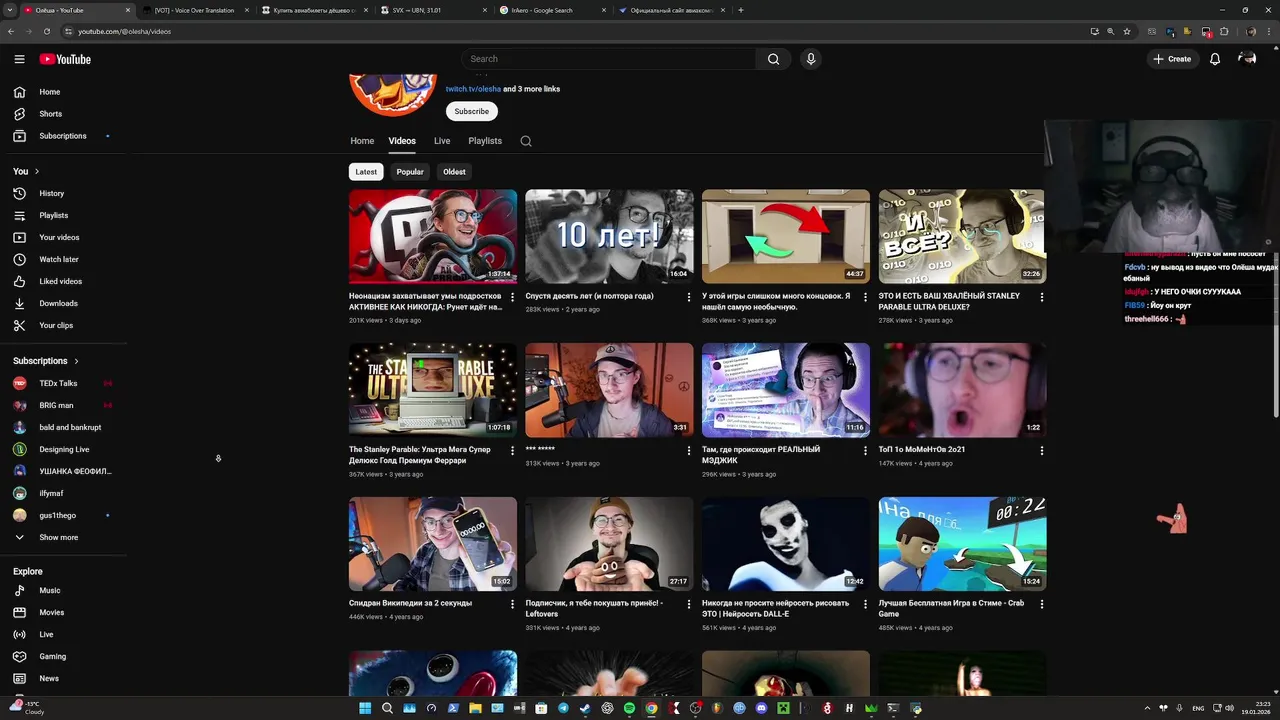Expand Subscriptions section header
The height and width of the screenshot is (720, 1280).
46,361
